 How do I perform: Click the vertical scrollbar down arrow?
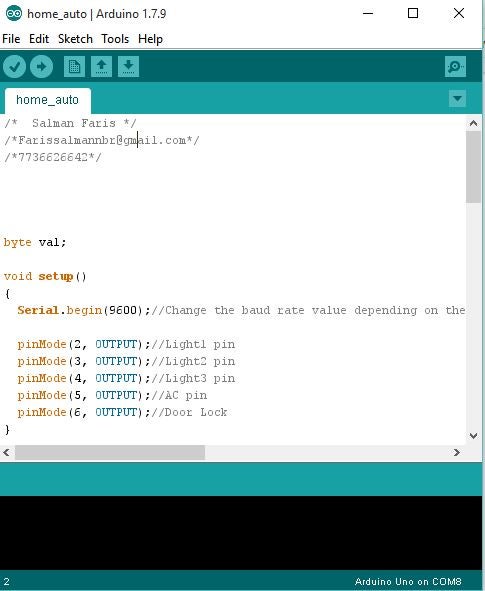(x=473, y=436)
